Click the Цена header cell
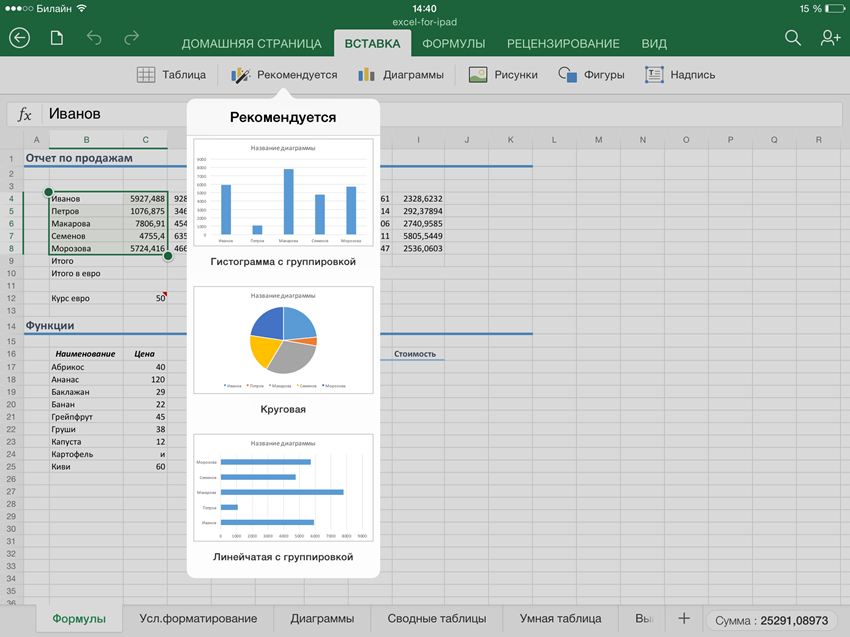The image size is (850, 637). coord(145,354)
